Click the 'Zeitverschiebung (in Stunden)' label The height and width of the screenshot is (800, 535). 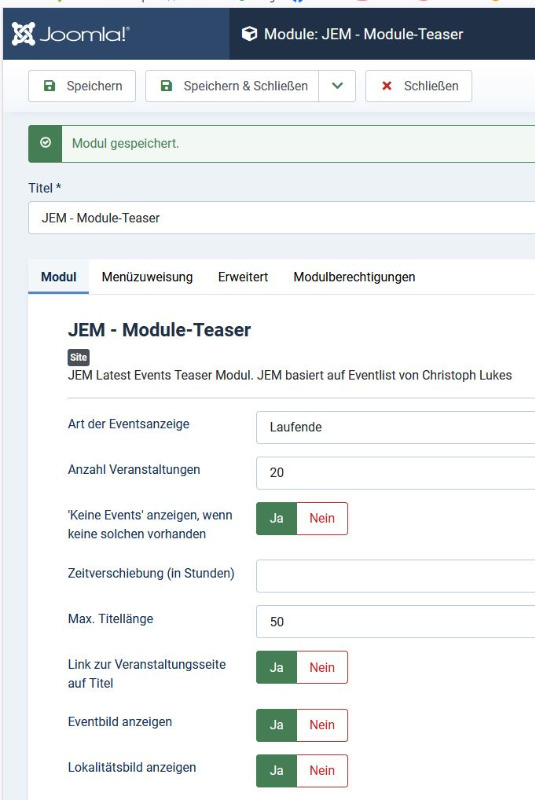click(x=151, y=573)
